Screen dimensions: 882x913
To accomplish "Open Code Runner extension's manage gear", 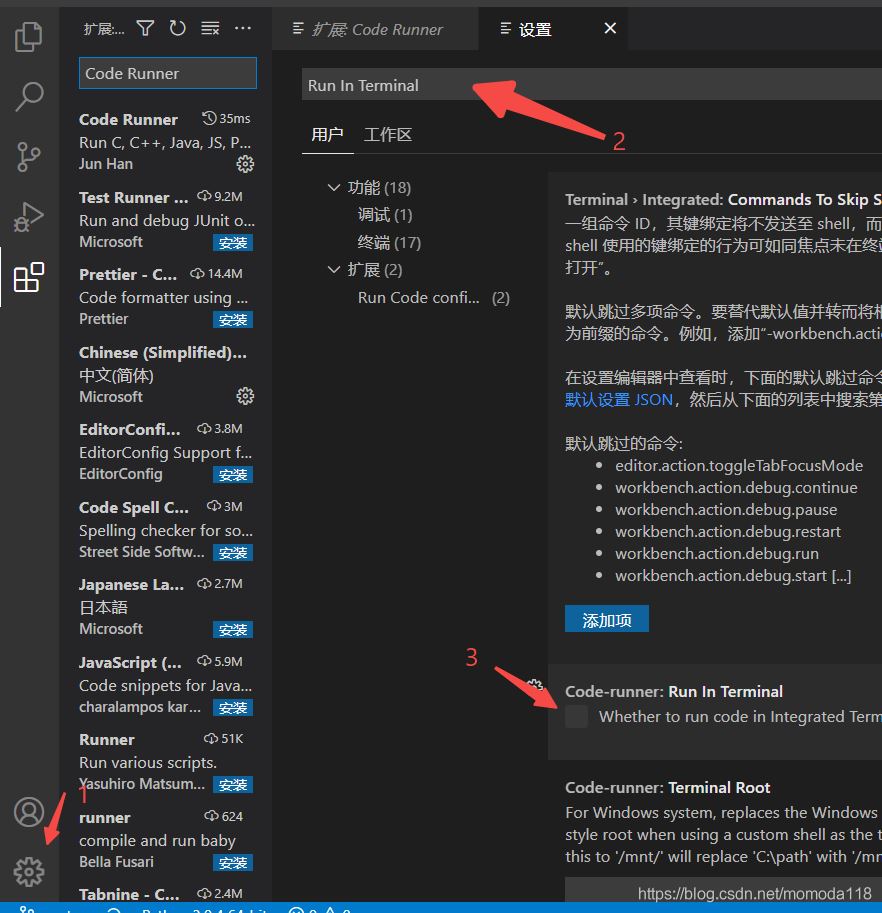I will (x=245, y=164).
